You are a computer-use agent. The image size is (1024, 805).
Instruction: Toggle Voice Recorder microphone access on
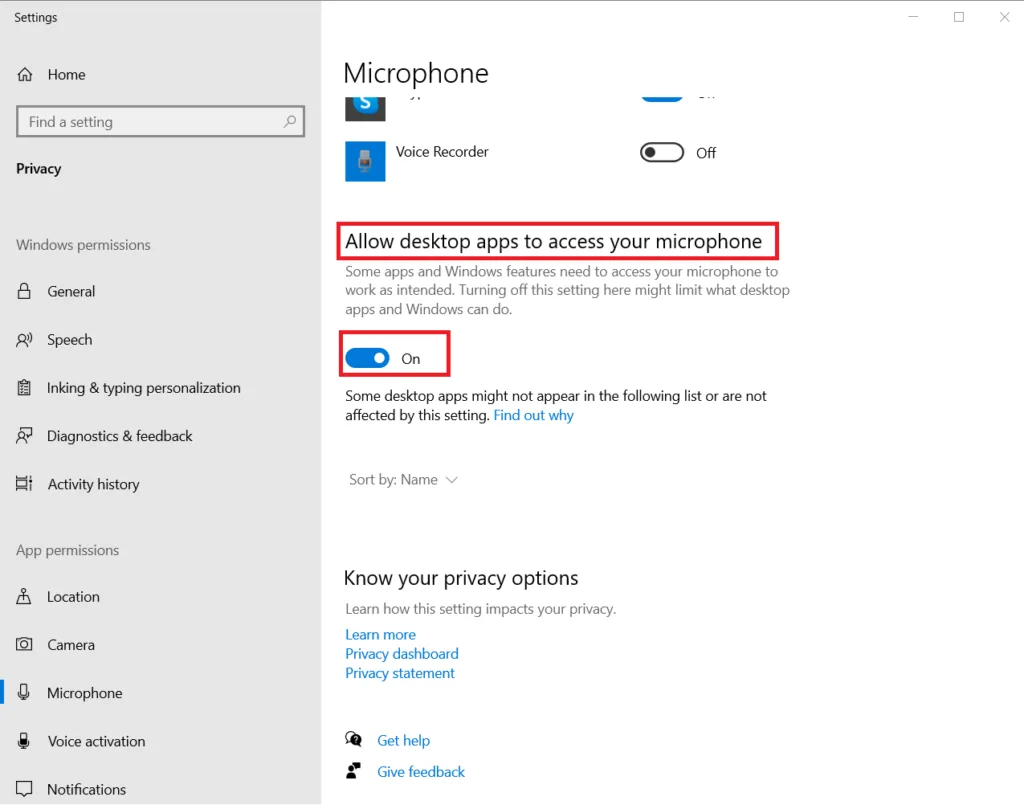(661, 152)
